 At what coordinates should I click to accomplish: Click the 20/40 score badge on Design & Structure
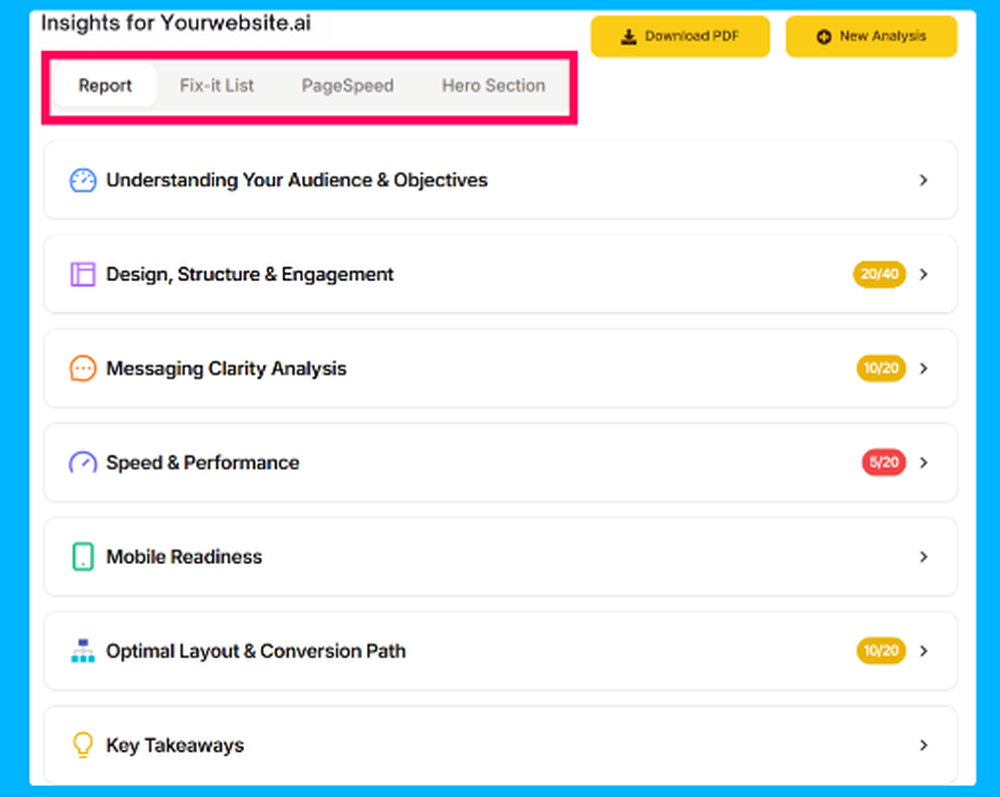coord(878,274)
